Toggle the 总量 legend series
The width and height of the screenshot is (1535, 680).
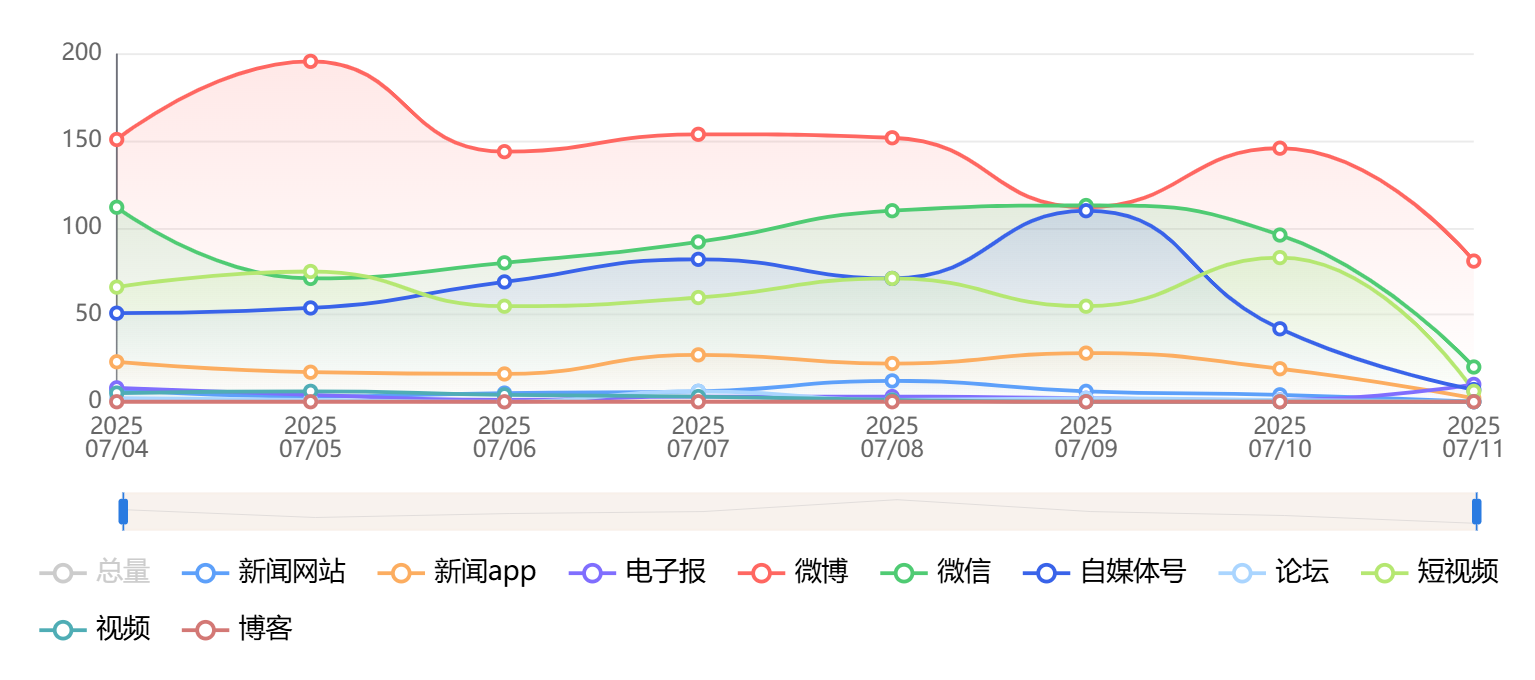point(96,572)
